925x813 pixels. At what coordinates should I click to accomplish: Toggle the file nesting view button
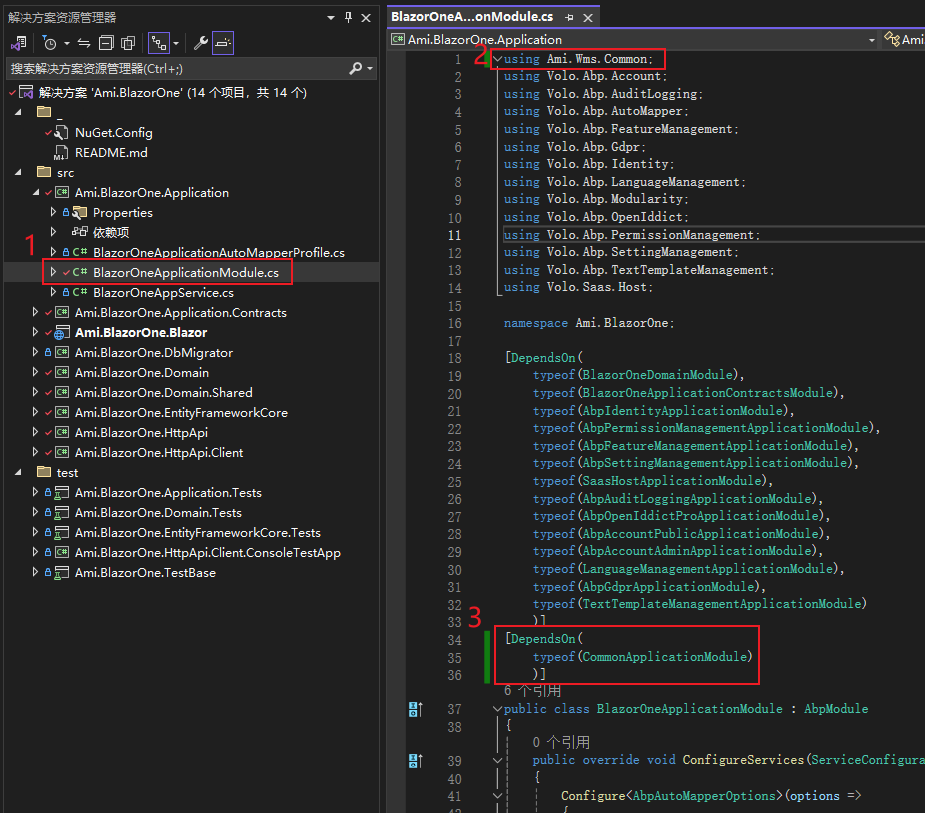point(158,43)
